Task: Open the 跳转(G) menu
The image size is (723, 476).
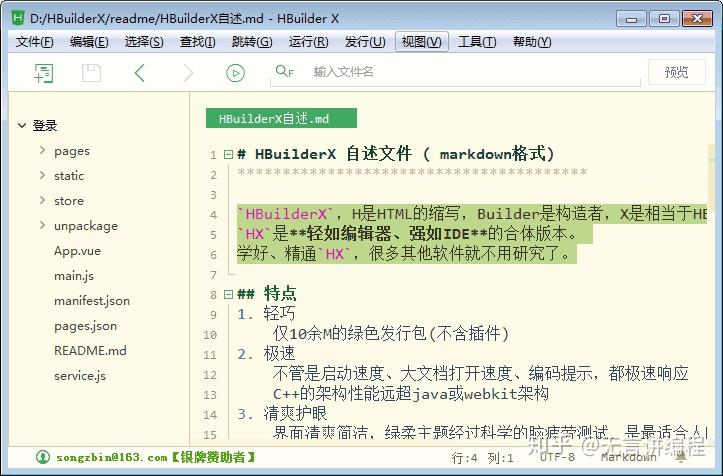Action: [x=252, y=42]
